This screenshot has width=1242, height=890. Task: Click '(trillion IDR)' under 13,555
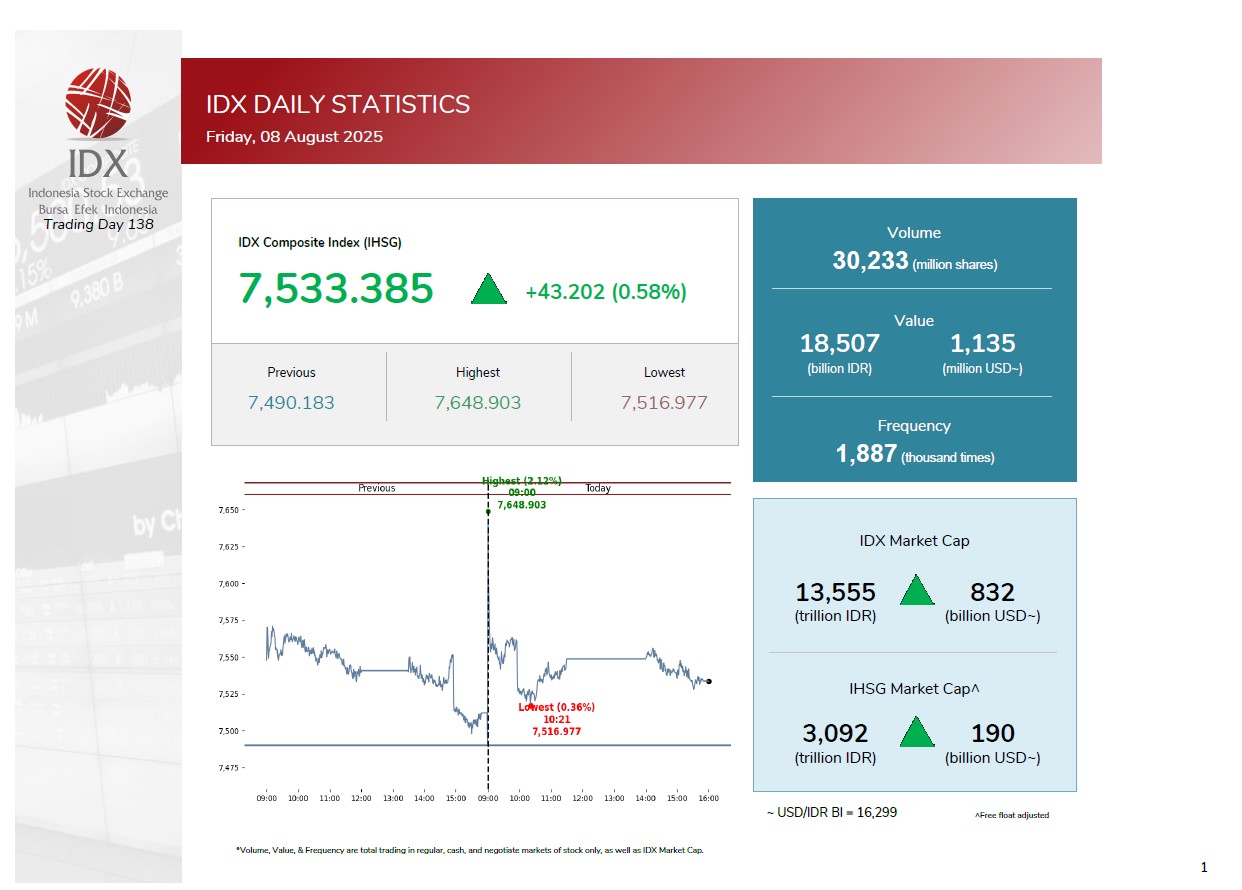(x=835, y=616)
